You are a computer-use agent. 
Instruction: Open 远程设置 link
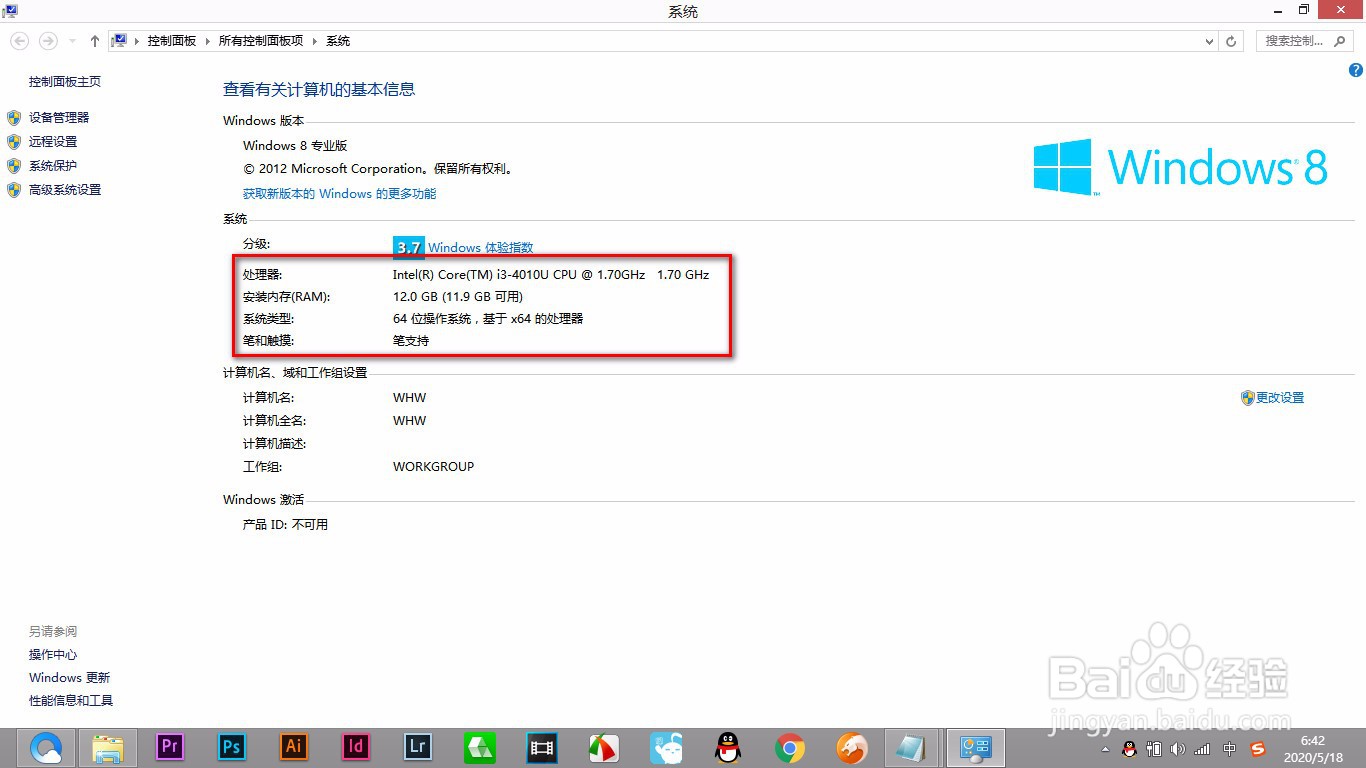(x=53, y=142)
